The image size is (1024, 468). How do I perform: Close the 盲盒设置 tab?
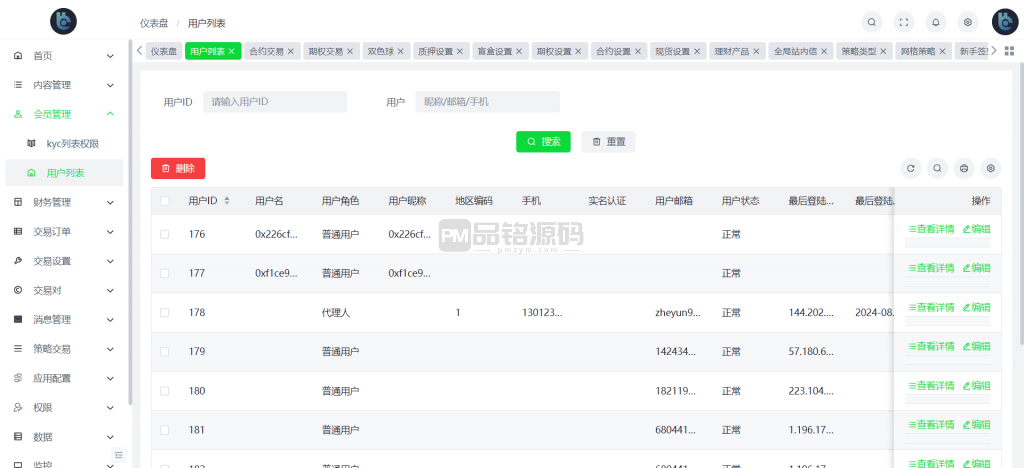click(519, 52)
